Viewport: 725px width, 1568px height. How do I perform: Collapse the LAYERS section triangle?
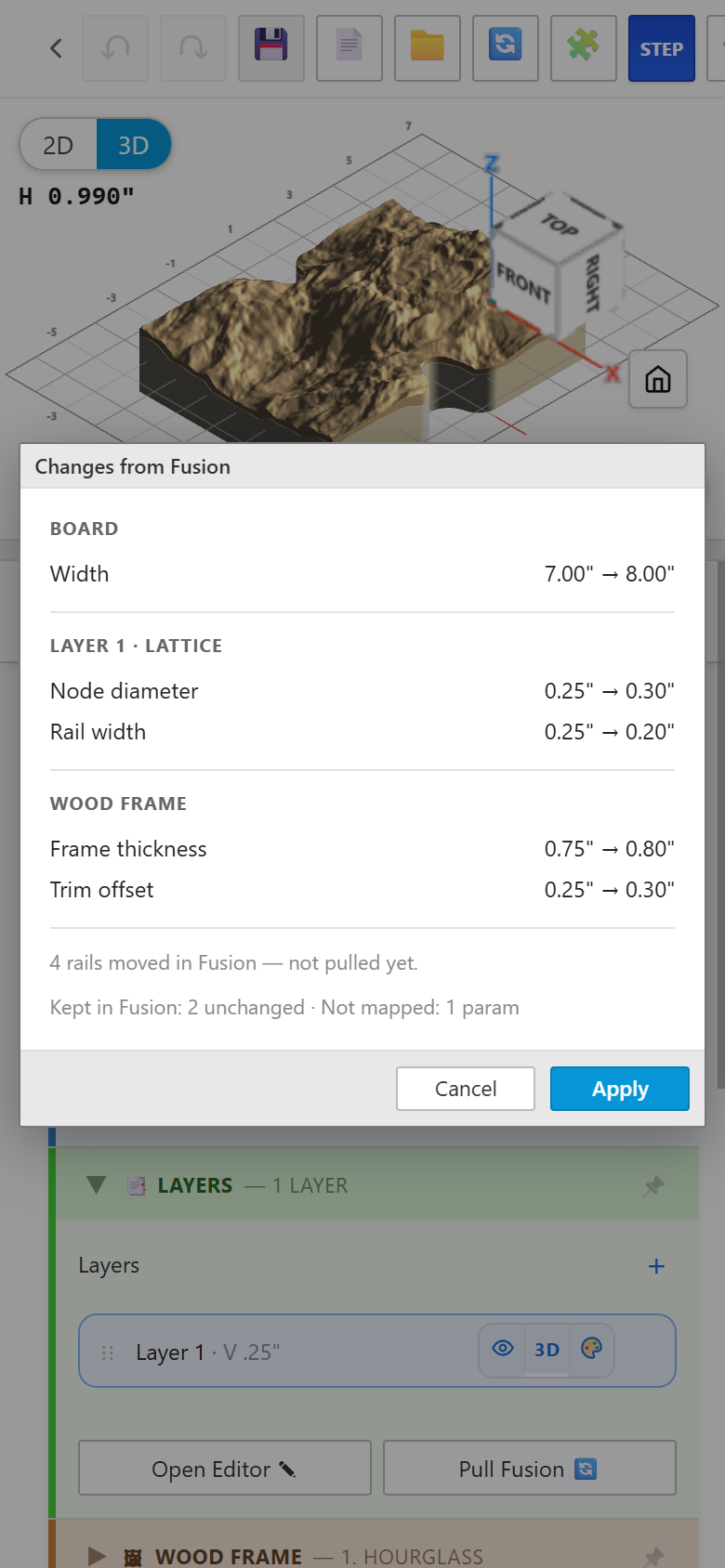tap(96, 1185)
